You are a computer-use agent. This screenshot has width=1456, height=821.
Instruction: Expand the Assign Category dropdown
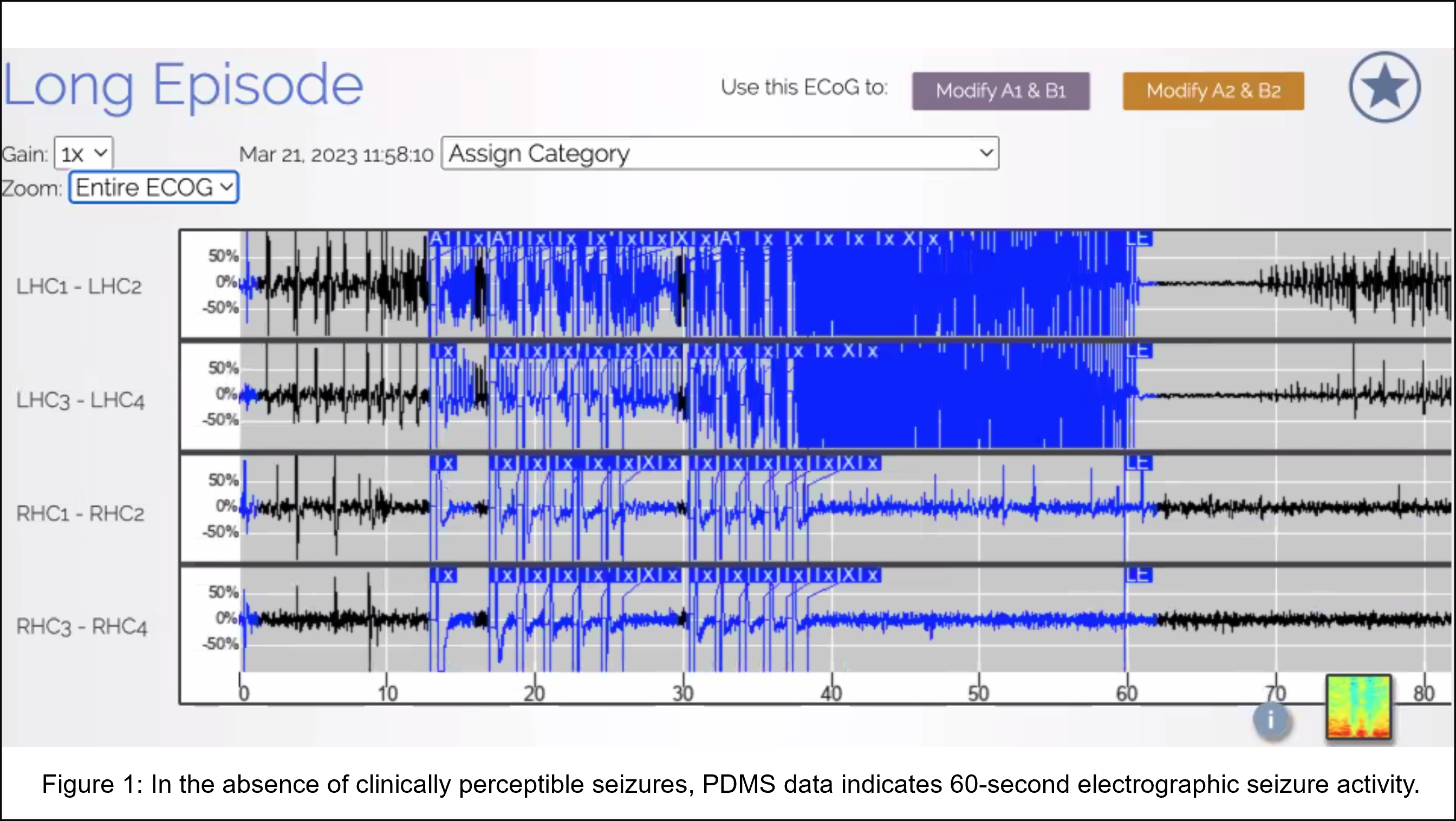point(719,153)
